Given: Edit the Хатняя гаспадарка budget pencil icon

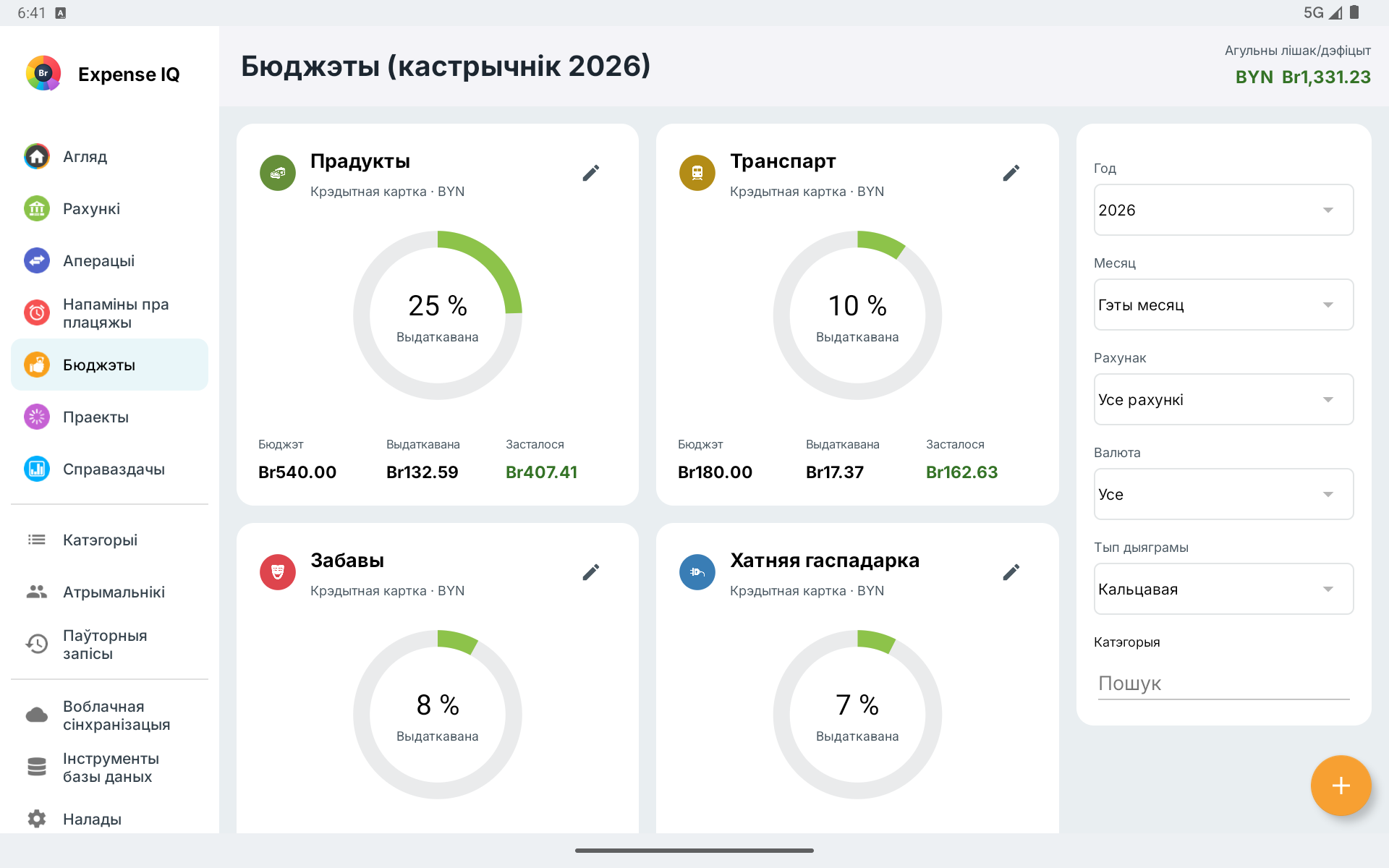Looking at the screenshot, I should pos(1011,572).
